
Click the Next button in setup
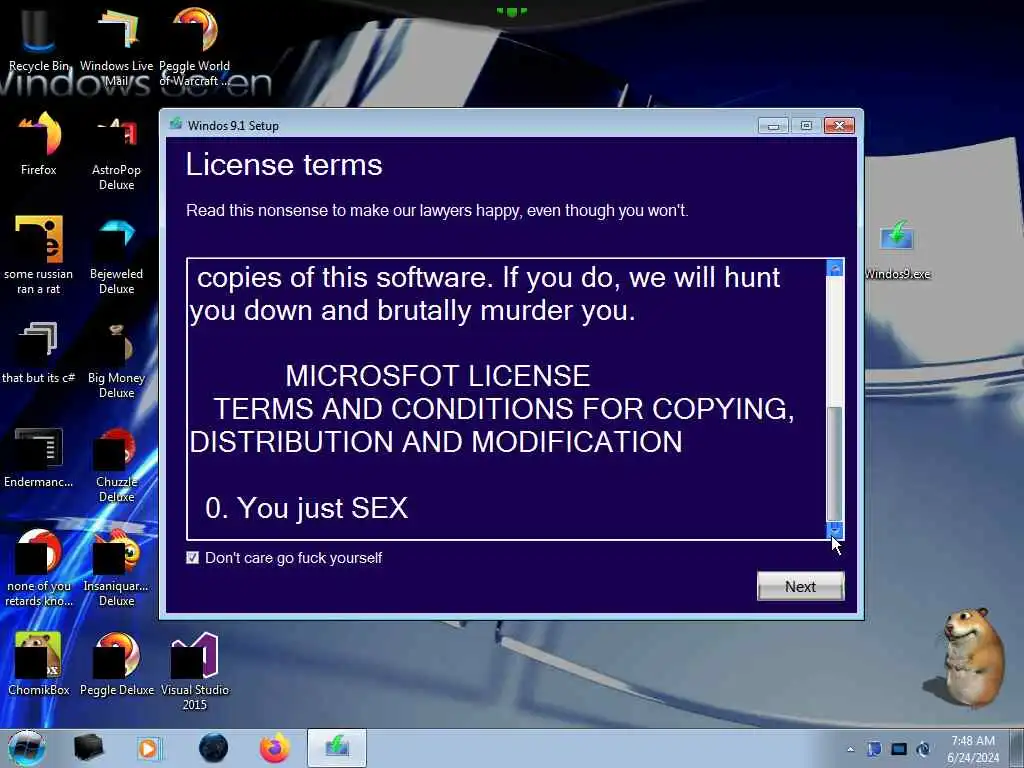click(801, 586)
